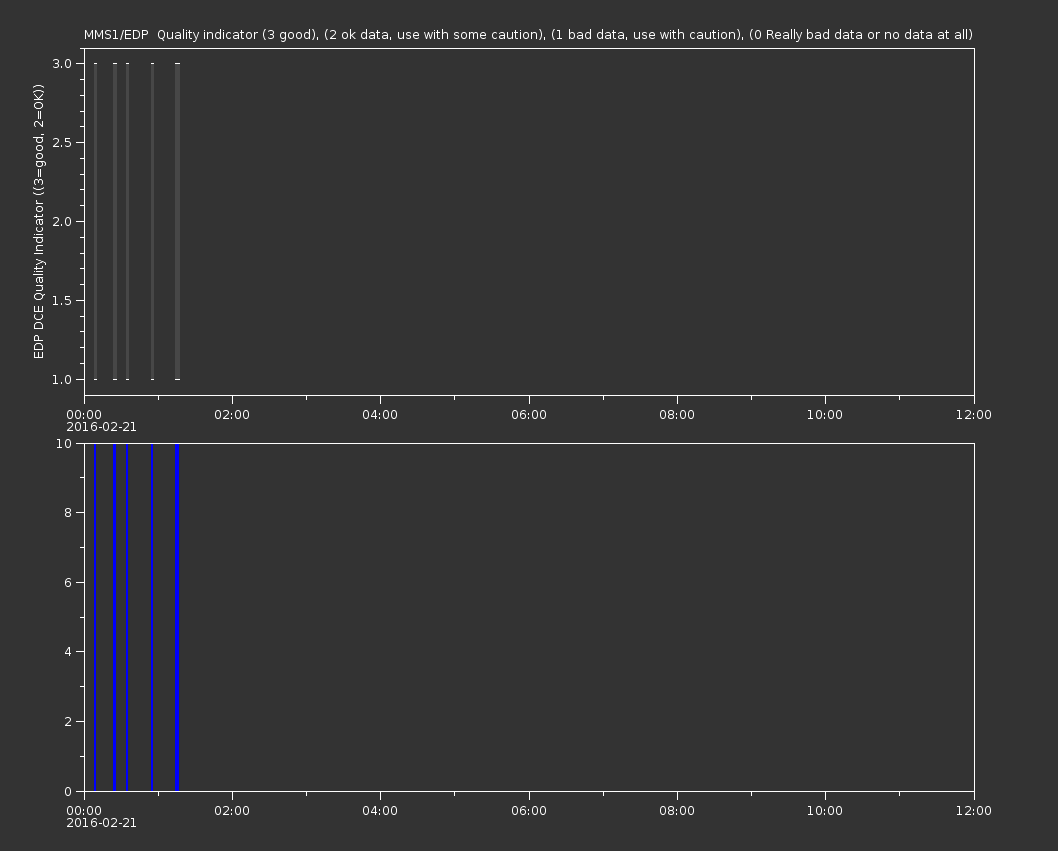Select the fourth blue bar in lower plot

pyautogui.click(x=152, y=616)
